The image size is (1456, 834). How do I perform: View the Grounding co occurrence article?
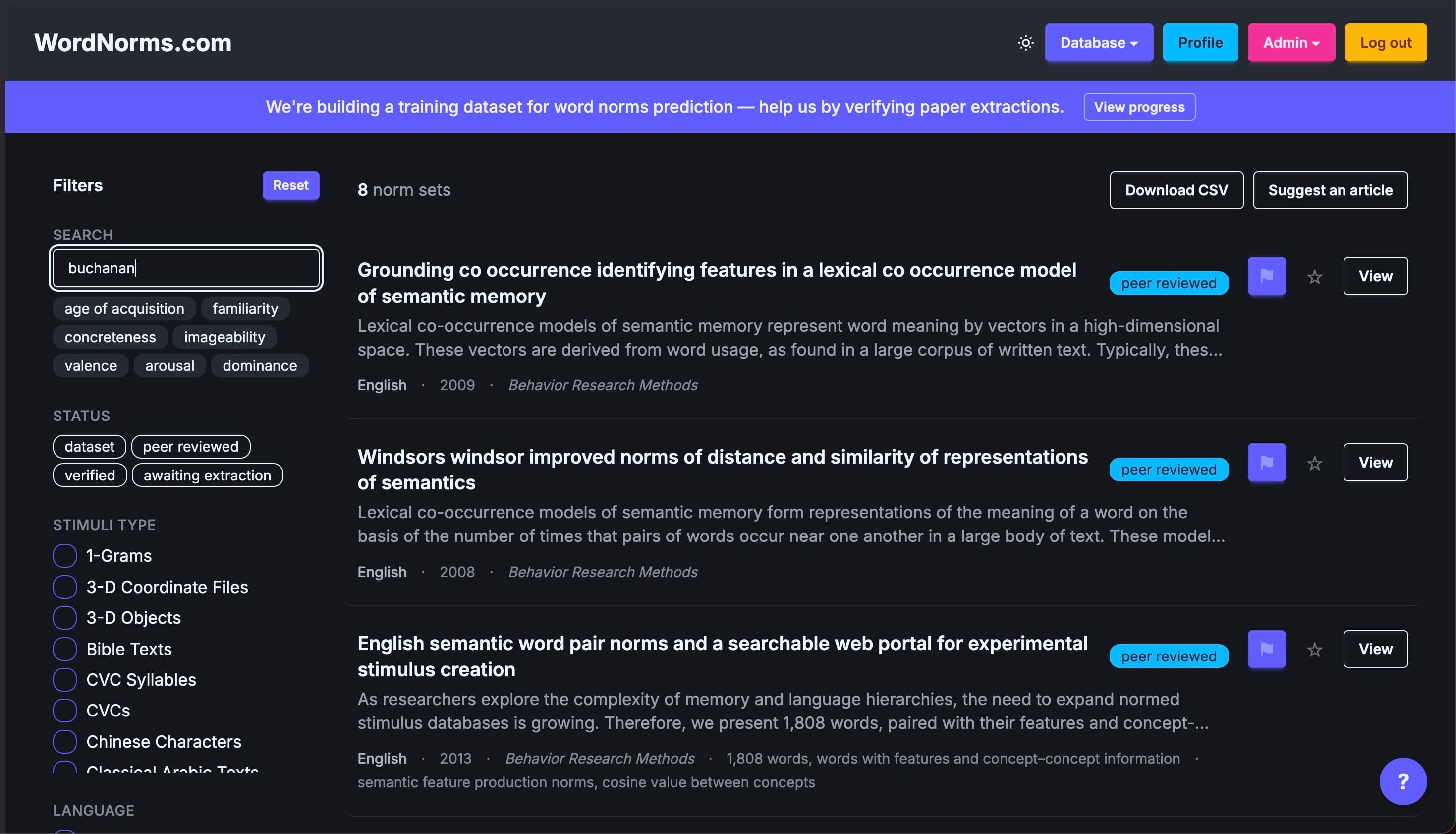coord(1375,276)
